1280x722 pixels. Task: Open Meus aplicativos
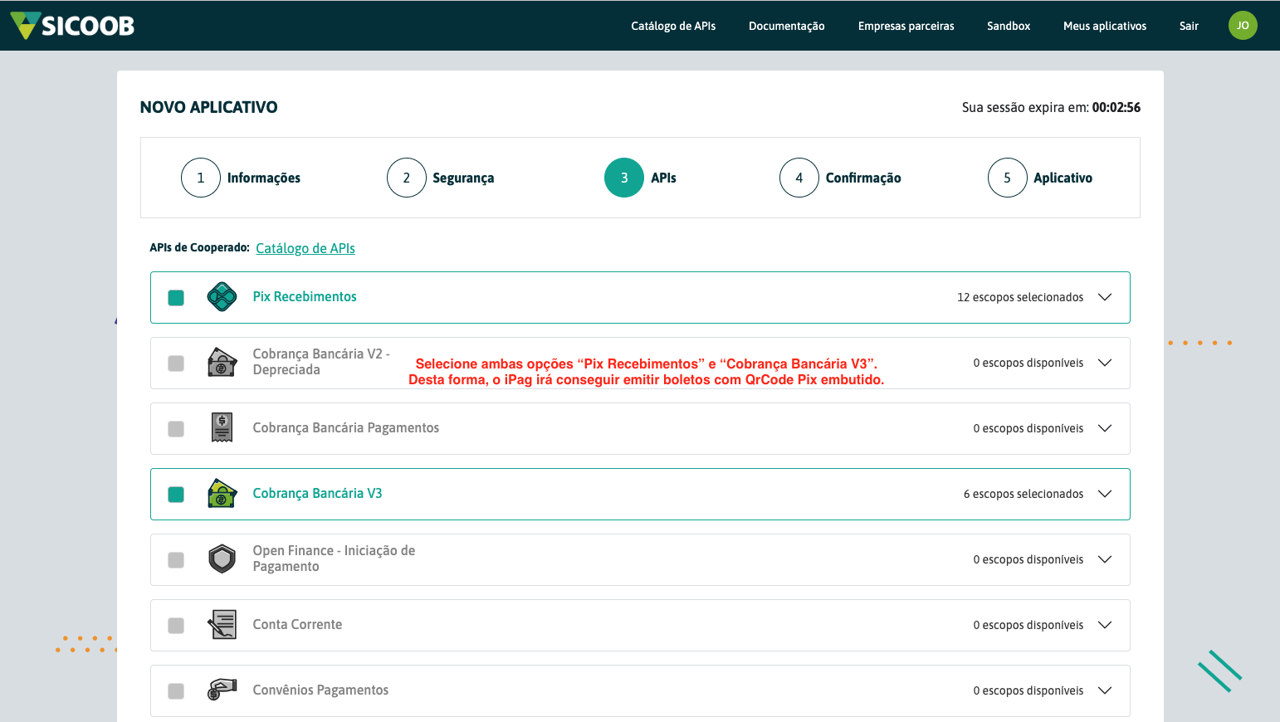(x=1105, y=26)
